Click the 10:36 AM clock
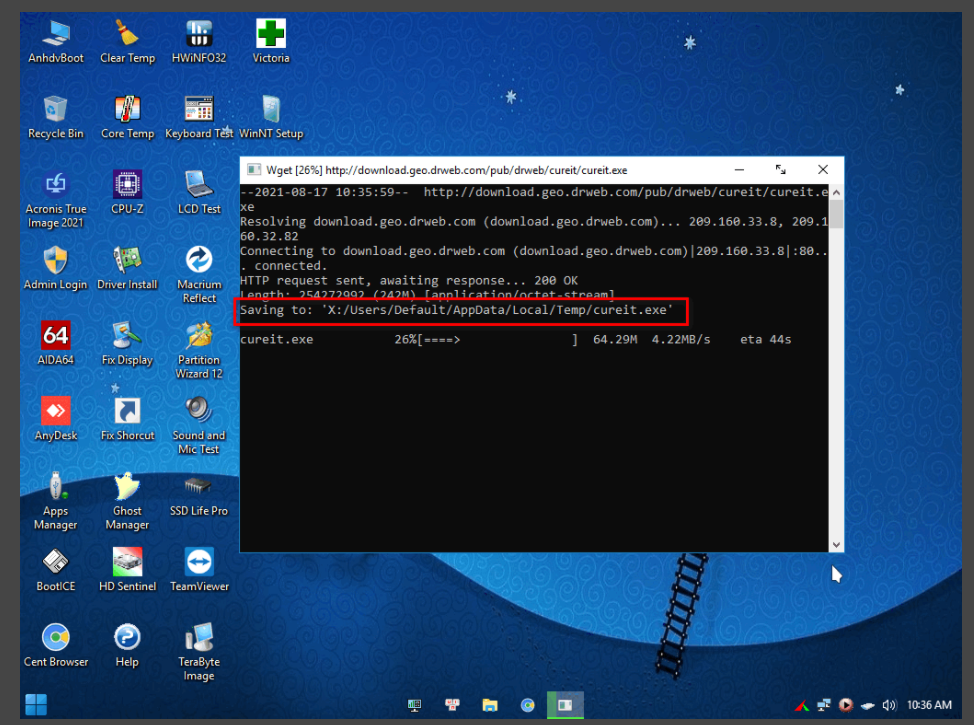 pyautogui.click(x=929, y=705)
